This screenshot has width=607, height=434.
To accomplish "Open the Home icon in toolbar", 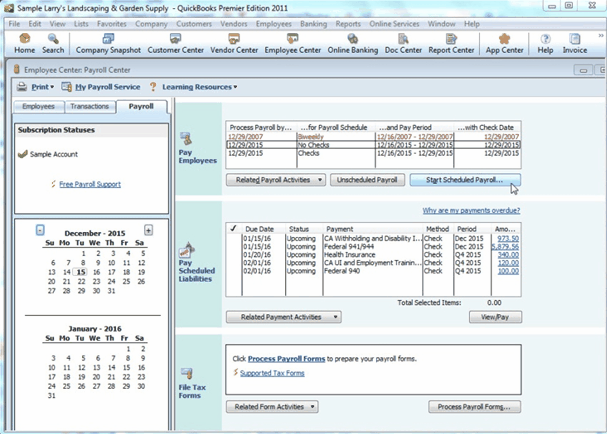I will tap(24, 38).
